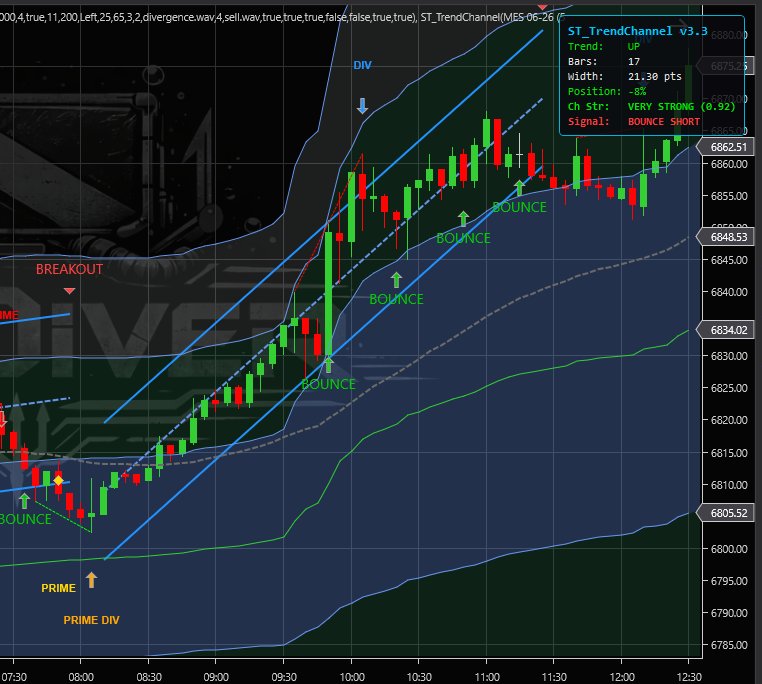Click the 10:30 time axis label
The image size is (762, 684).
419,677
